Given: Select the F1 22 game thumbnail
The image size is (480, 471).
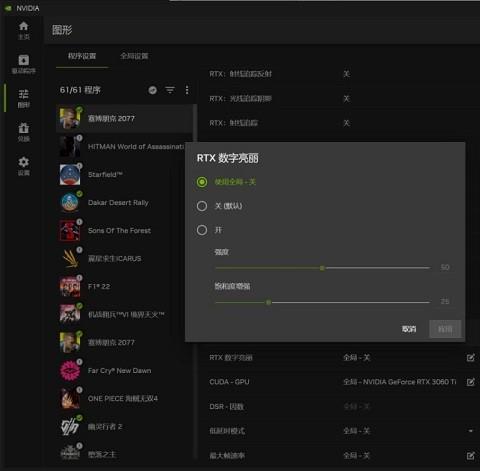Looking at the screenshot, I should tap(70, 286).
